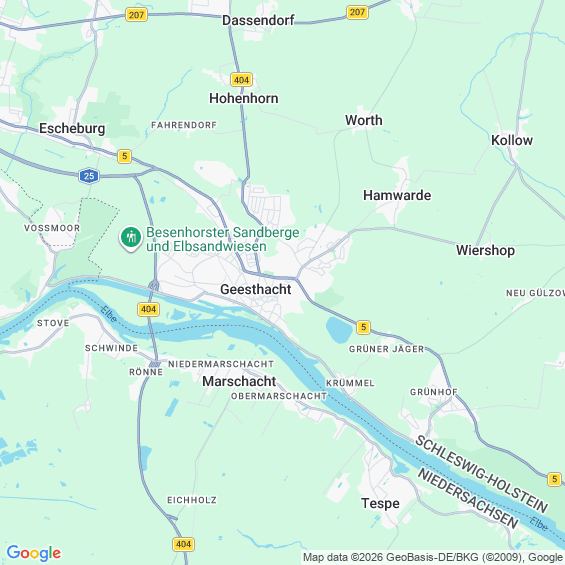Viewport: 565px width, 565px height.
Task: Click the Dassendorf place label
Action: tap(258, 20)
